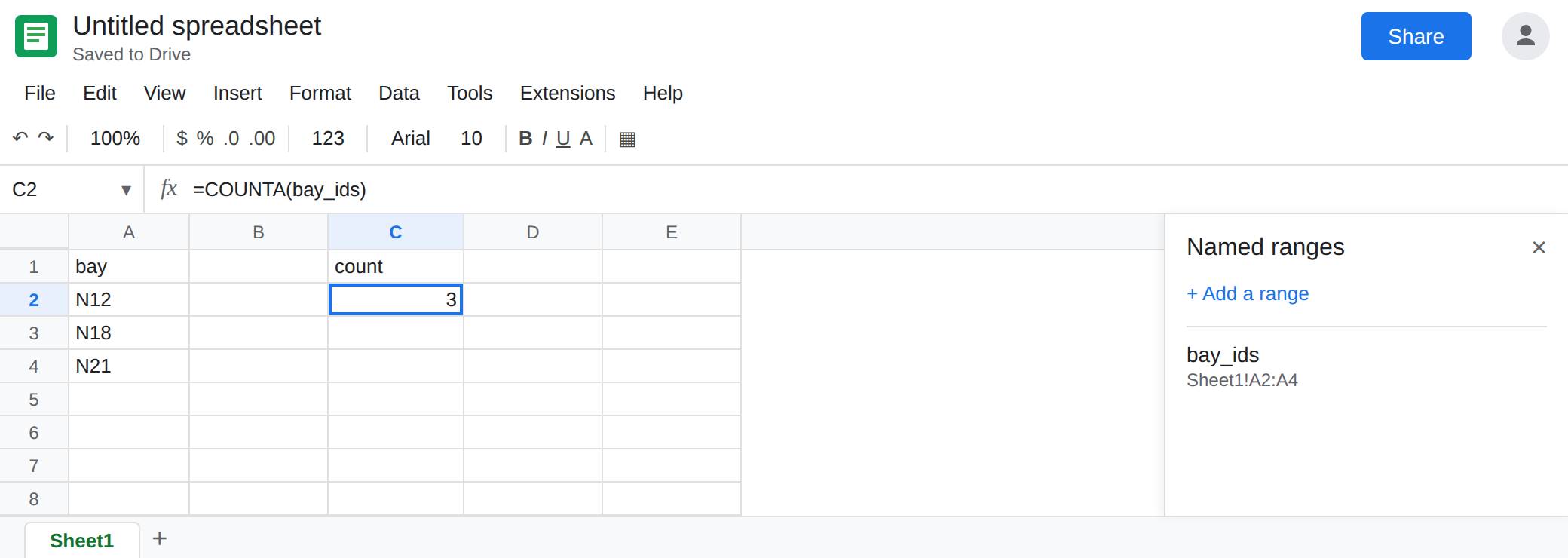Select column C header
This screenshot has height=558, width=1568.
[396, 232]
